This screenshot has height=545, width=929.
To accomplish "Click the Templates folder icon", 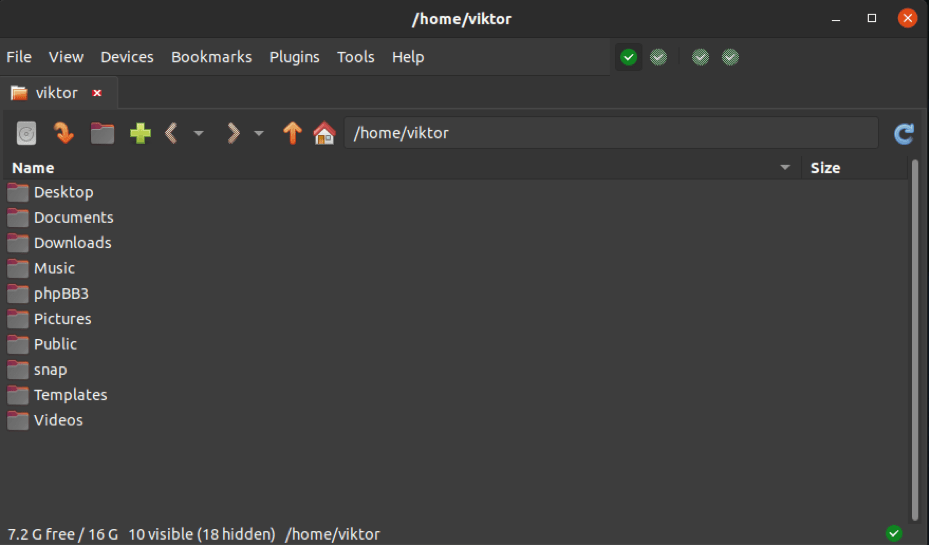I will (18, 395).
